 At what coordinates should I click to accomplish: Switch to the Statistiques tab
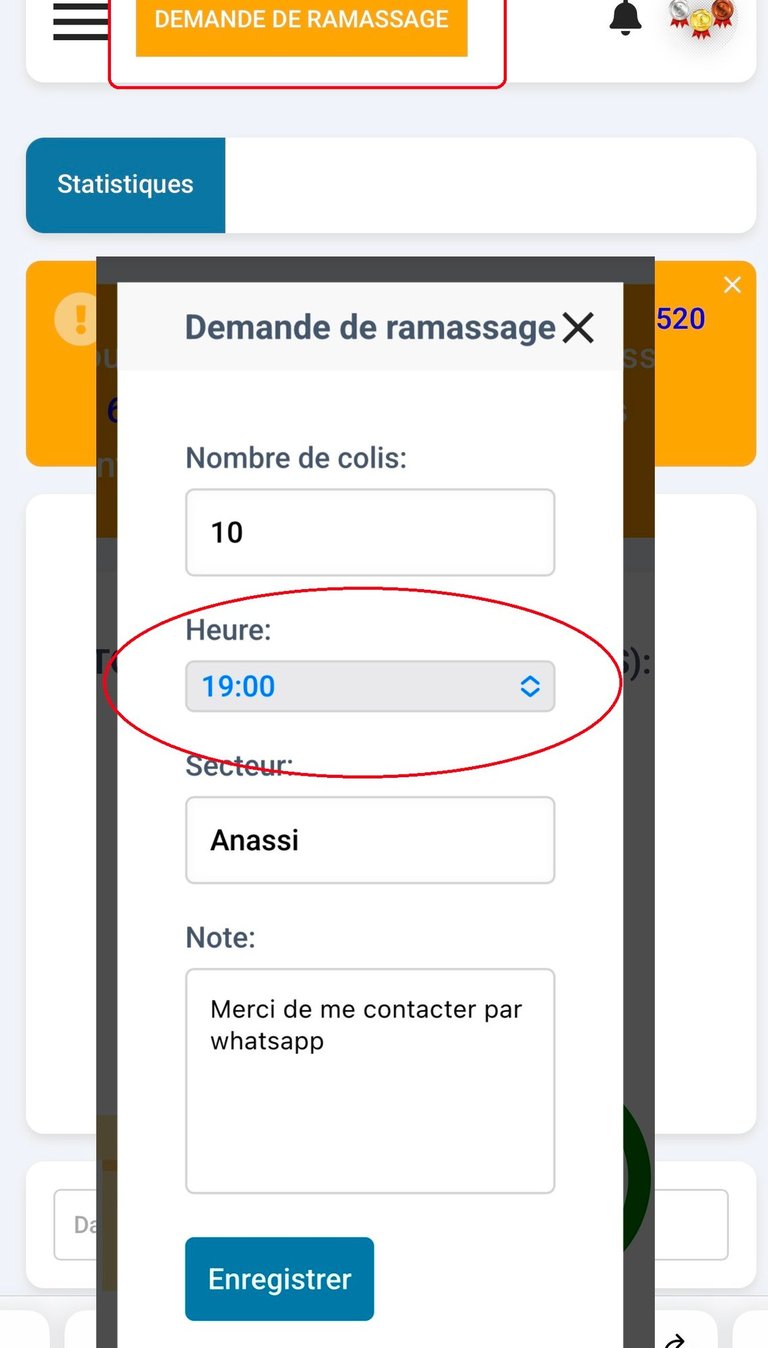[x=125, y=185]
